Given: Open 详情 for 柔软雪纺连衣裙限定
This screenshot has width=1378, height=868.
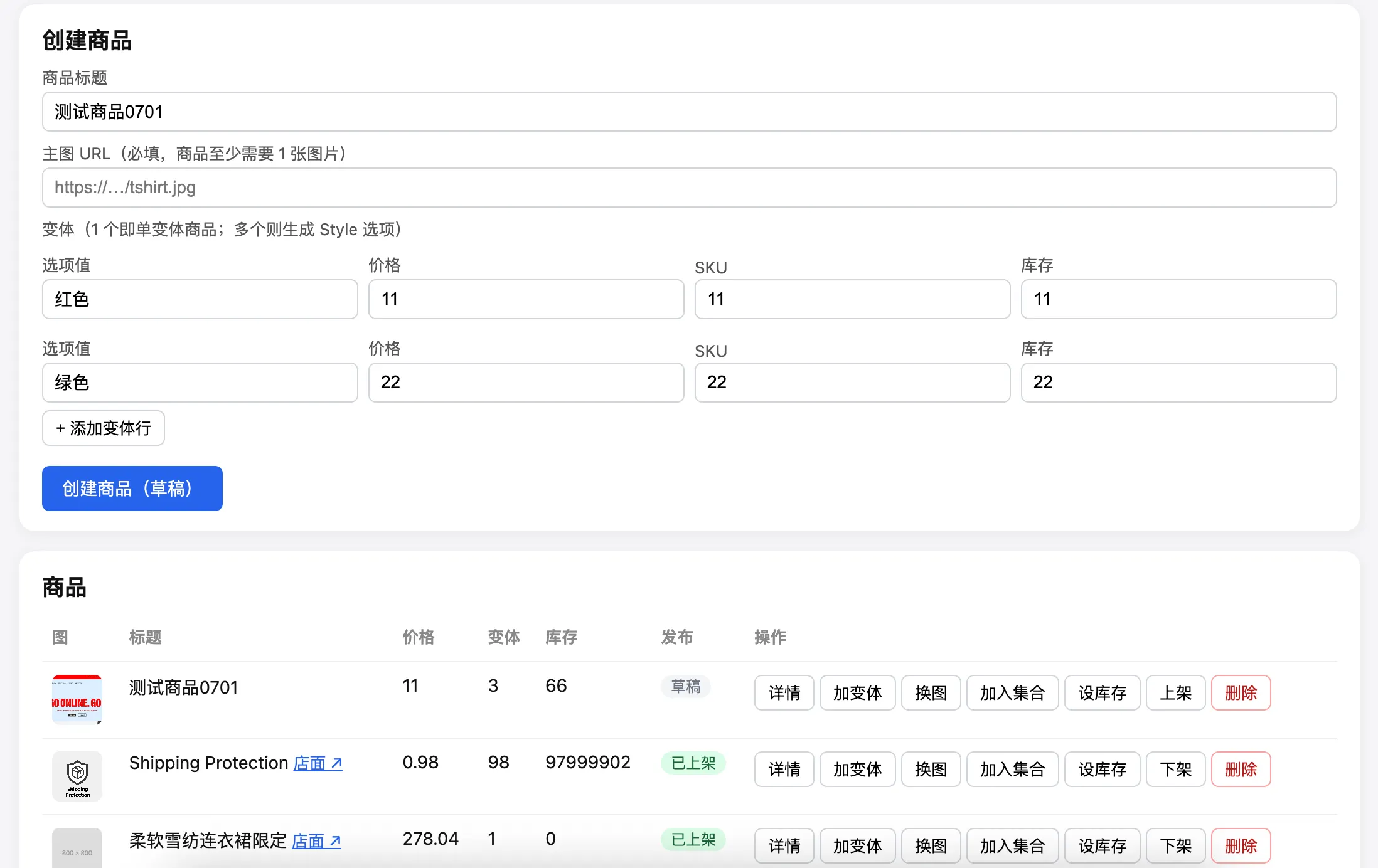Looking at the screenshot, I should pyautogui.click(x=784, y=846).
